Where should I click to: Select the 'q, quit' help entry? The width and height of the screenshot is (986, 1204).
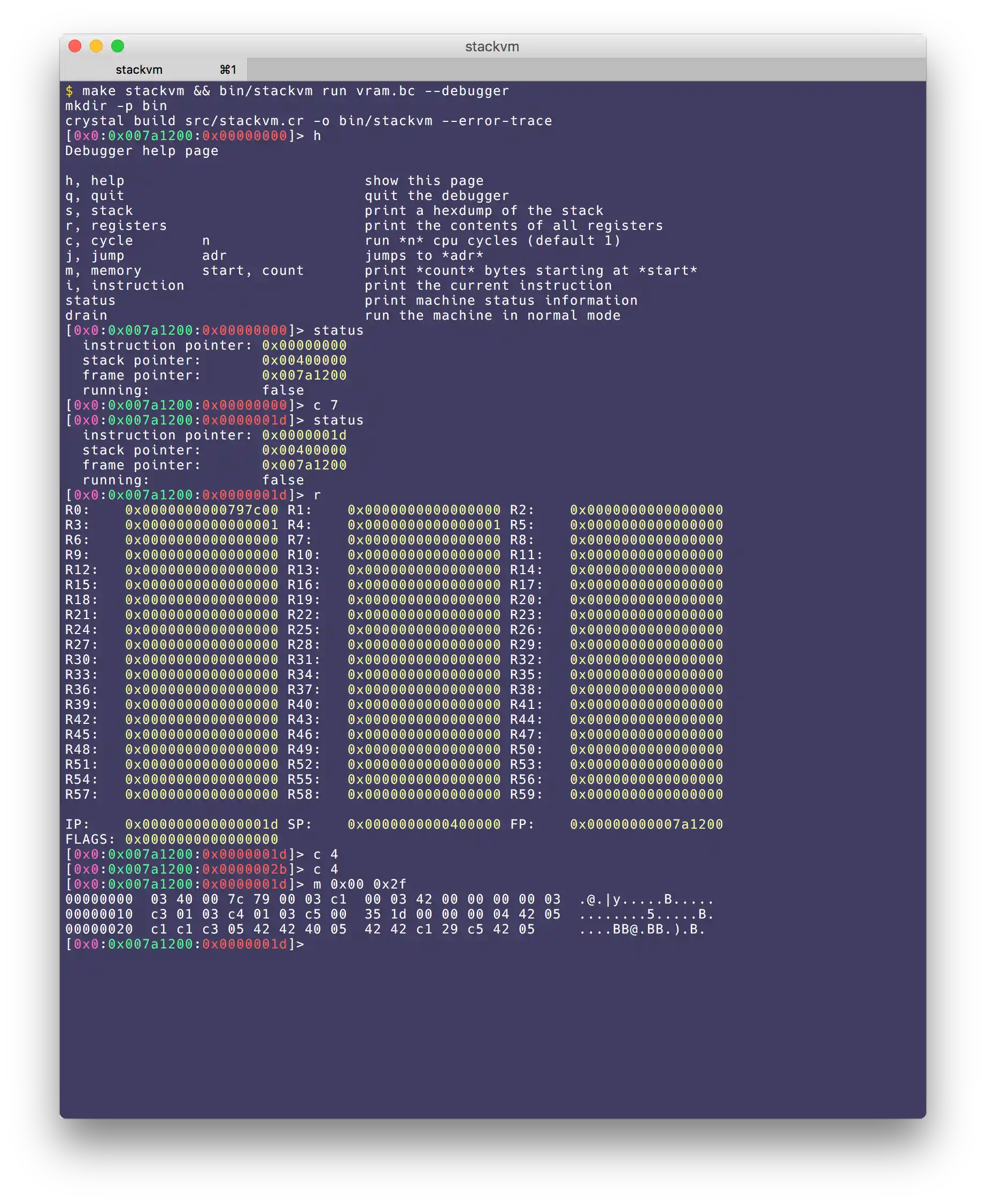point(94,195)
